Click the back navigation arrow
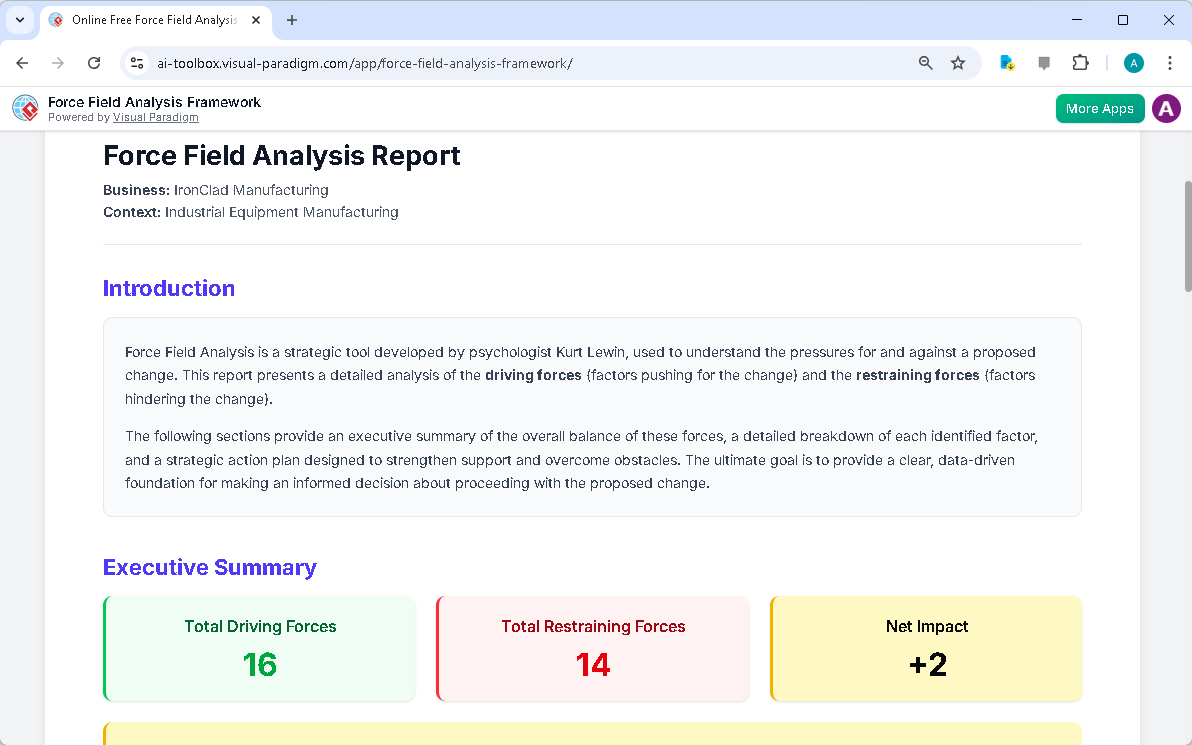 (22, 62)
